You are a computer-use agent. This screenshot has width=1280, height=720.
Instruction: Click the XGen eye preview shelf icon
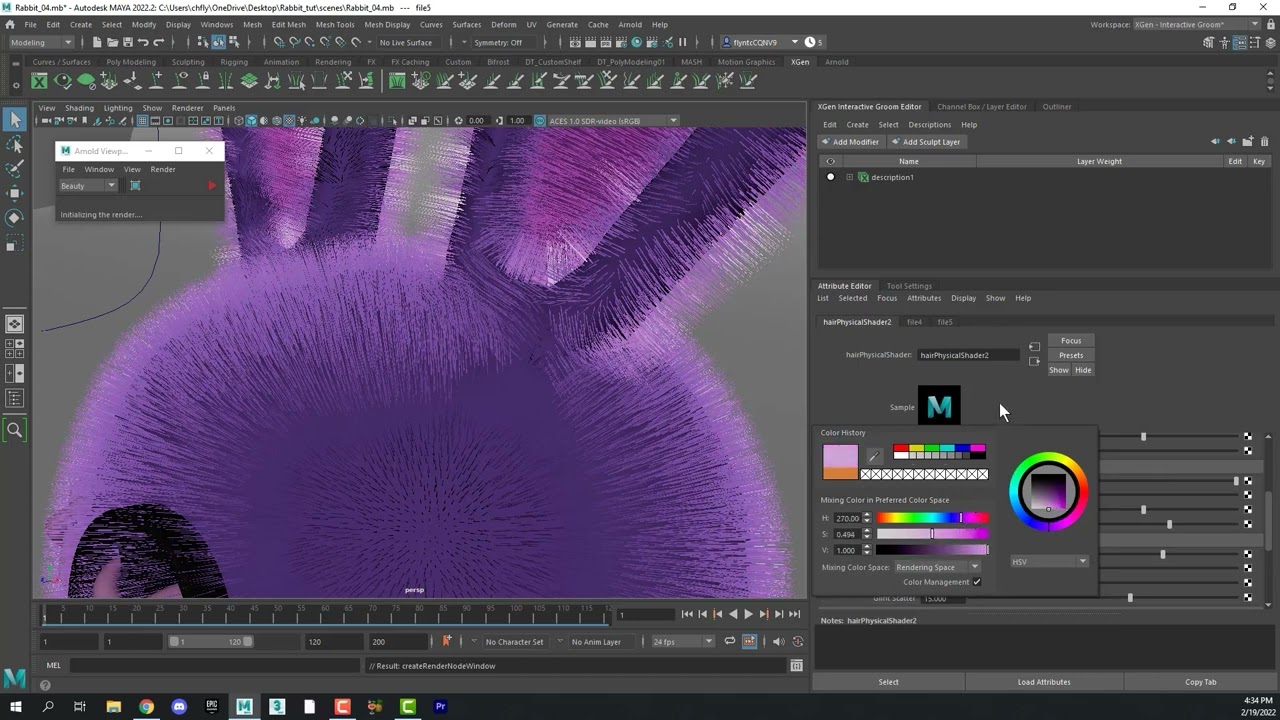coord(63,81)
